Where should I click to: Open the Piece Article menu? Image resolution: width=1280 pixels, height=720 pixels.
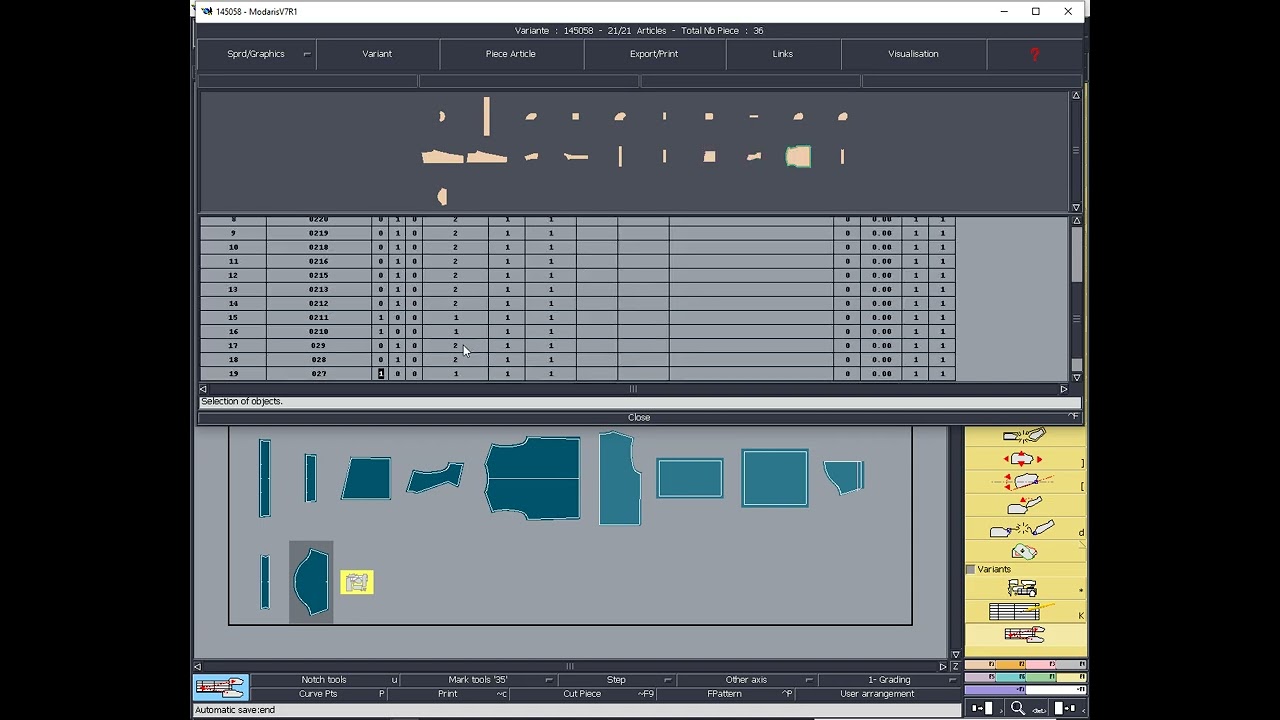tap(511, 54)
